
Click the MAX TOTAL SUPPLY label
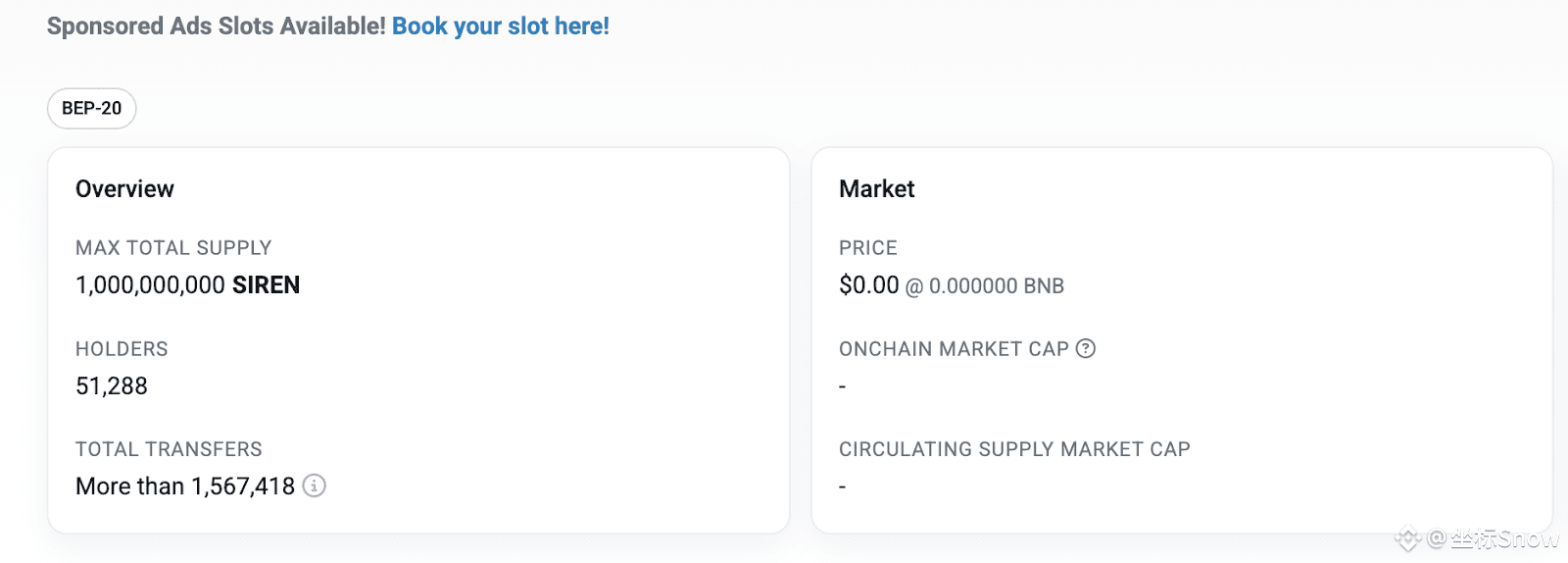point(173,248)
